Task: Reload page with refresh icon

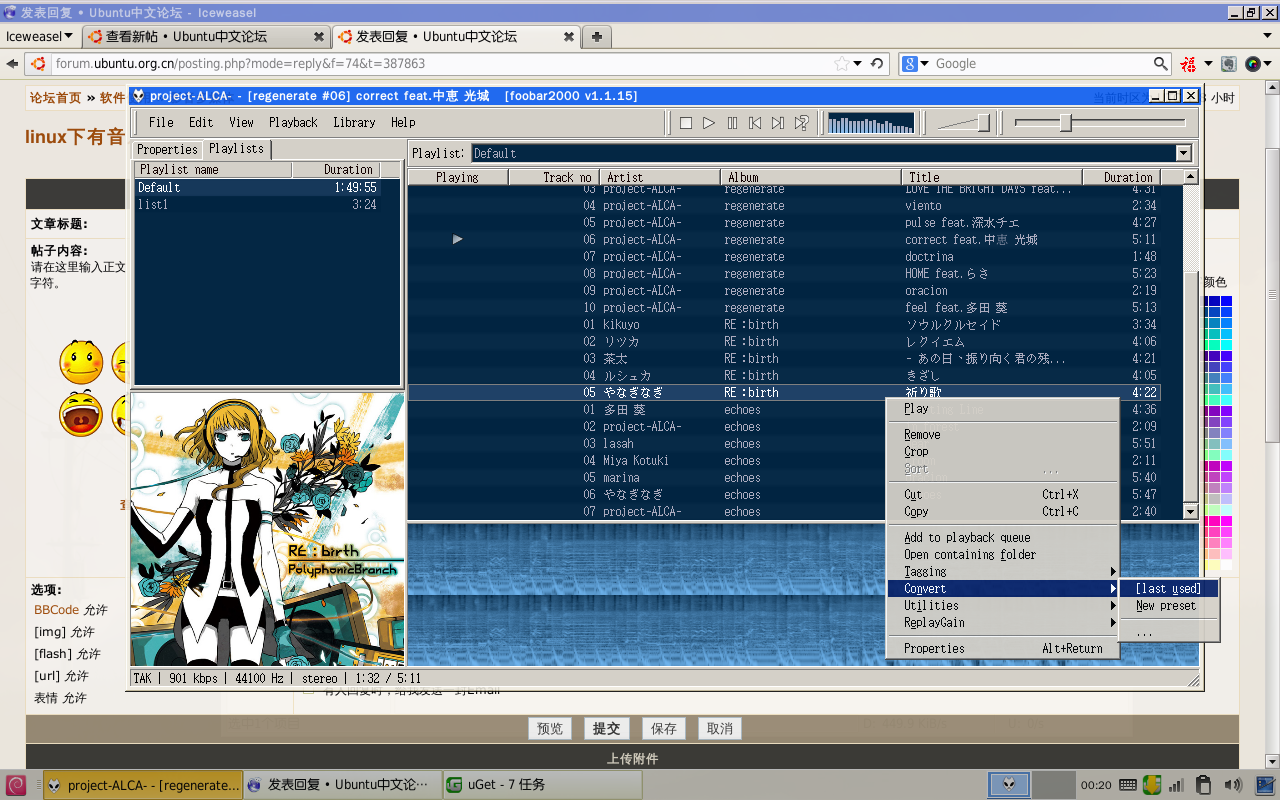Action: [877, 63]
